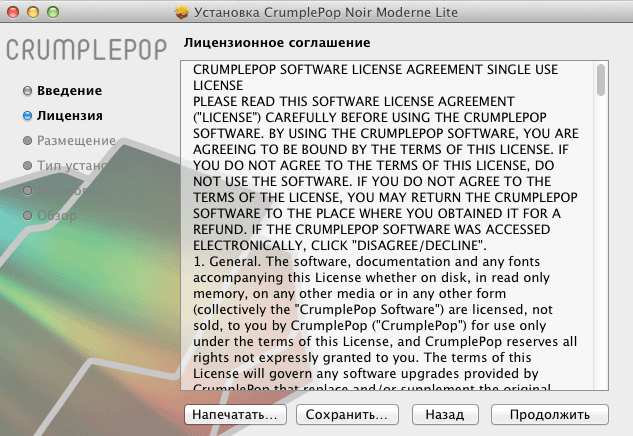Print the license with Напечатать…
The width and height of the screenshot is (633, 436).
tap(235, 415)
